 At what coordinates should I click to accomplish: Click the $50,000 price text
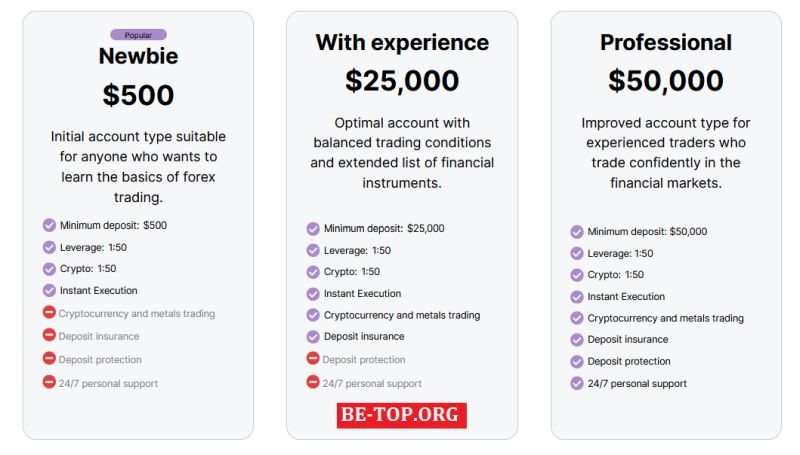pos(666,81)
